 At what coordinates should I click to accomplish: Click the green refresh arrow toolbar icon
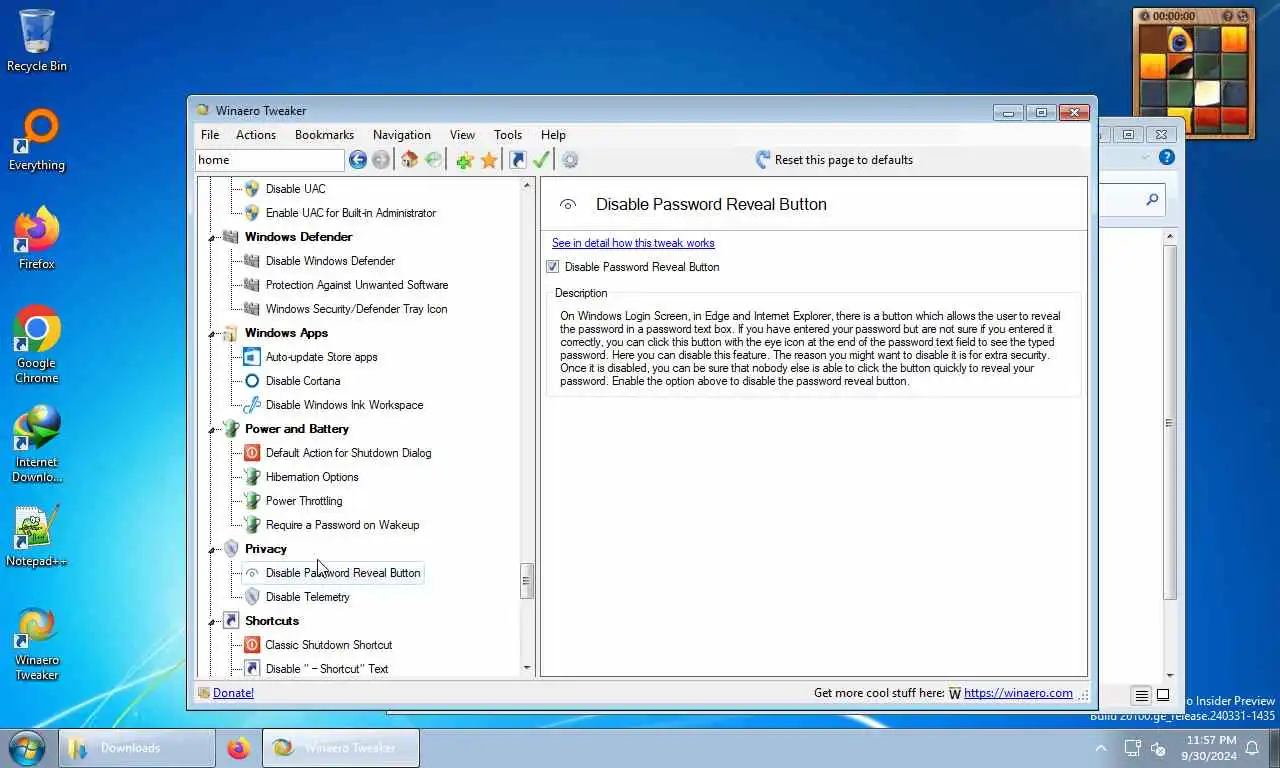point(433,160)
